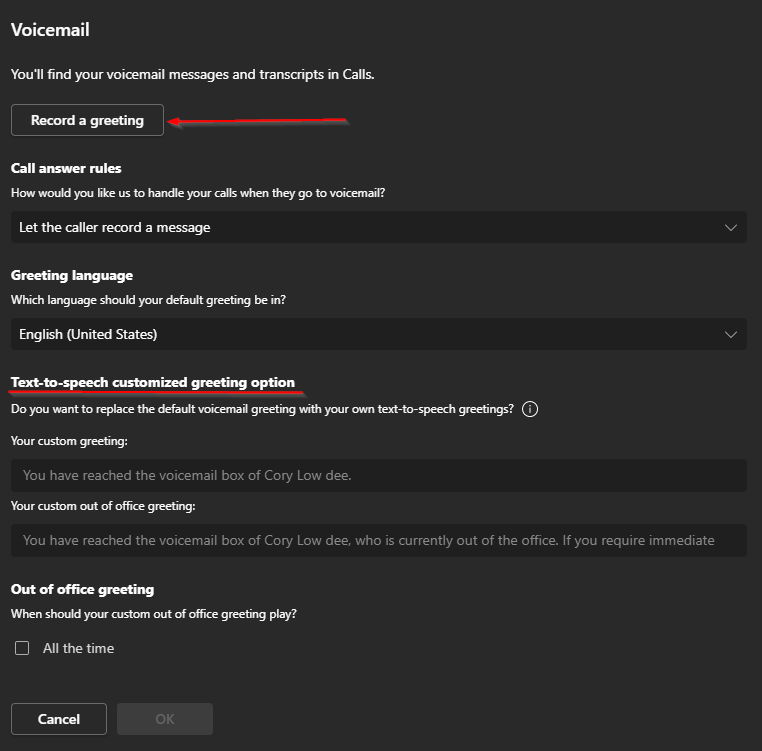
Task: Expand the English (United States) chevron arrow
Action: [x=730, y=334]
